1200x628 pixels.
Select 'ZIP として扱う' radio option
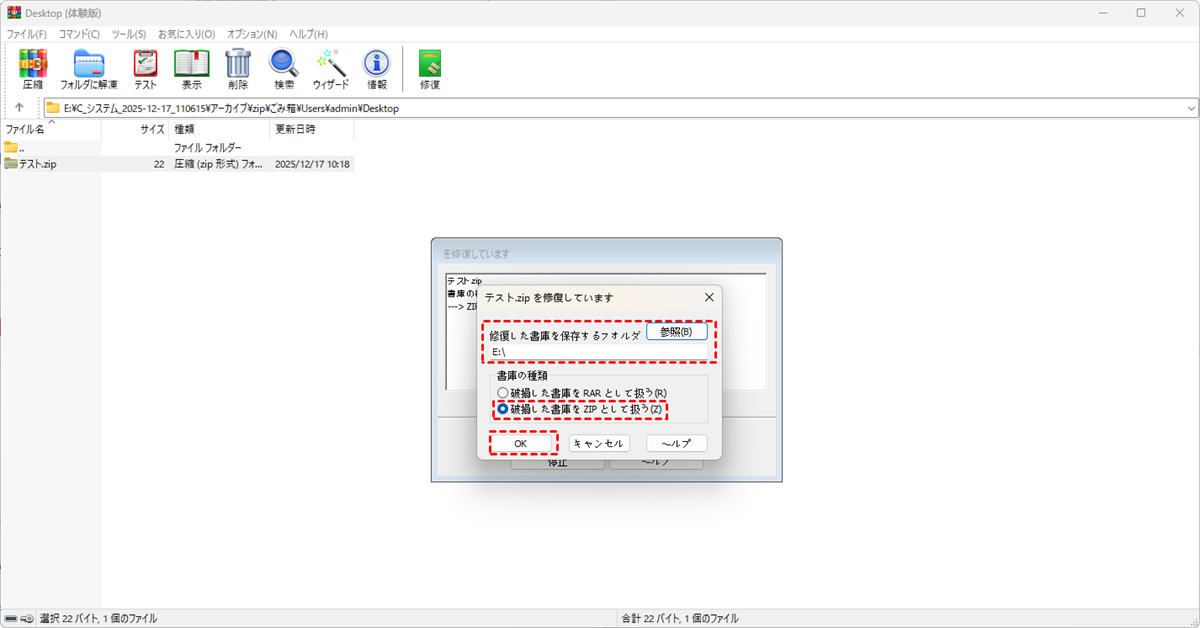click(503, 409)
